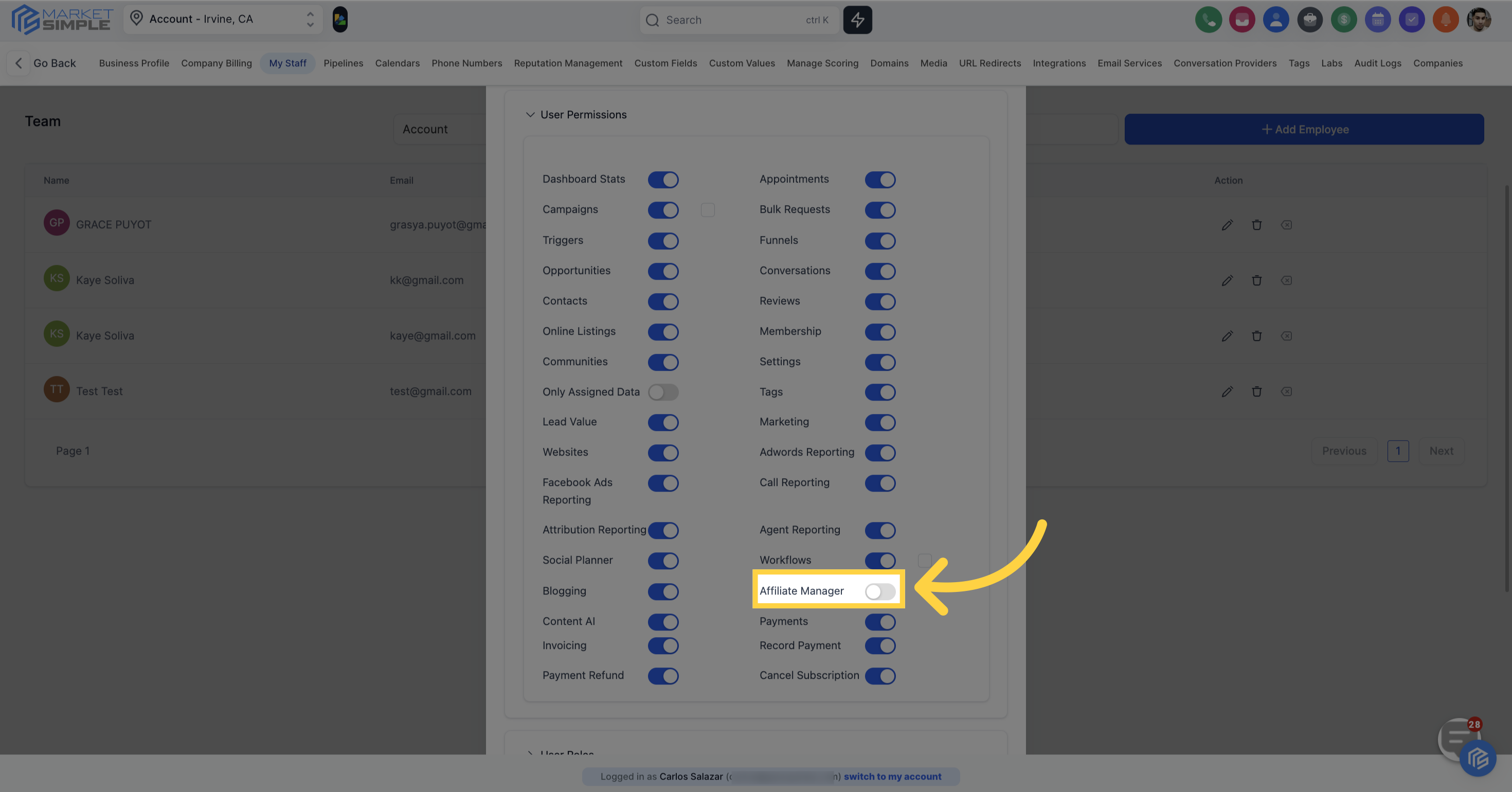
Task: Click the green phone dialer icon
Action: (1208, 20)
